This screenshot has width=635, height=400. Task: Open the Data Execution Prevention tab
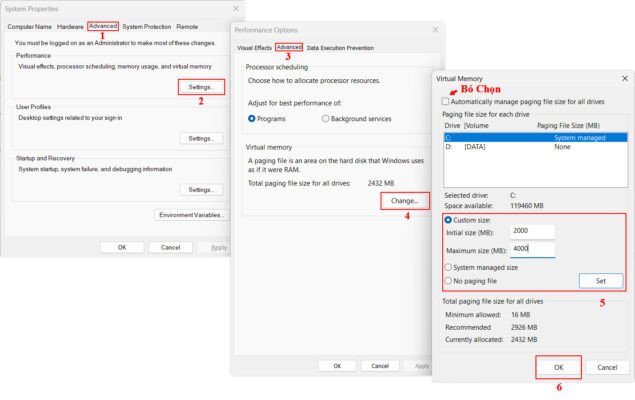(x=340, y=47)
